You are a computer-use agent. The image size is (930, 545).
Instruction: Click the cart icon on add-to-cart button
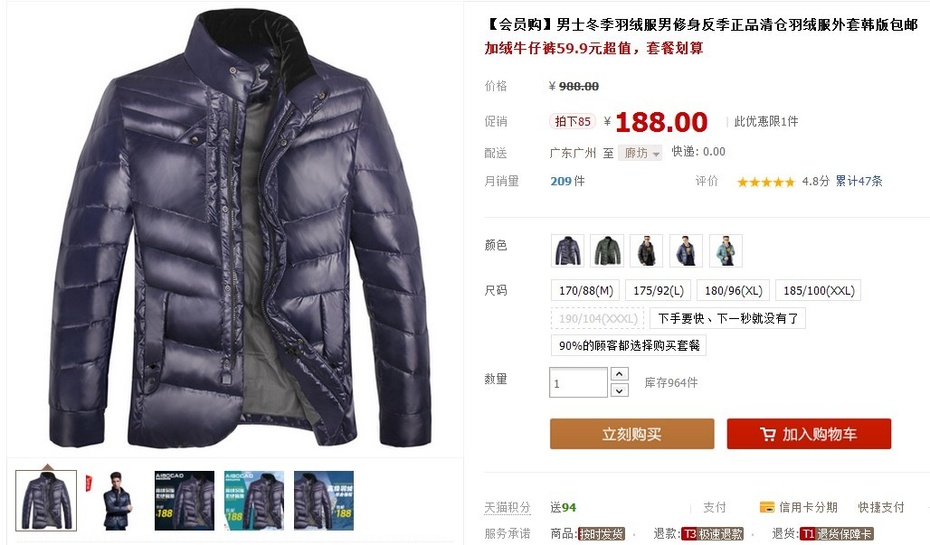(767, 435)
